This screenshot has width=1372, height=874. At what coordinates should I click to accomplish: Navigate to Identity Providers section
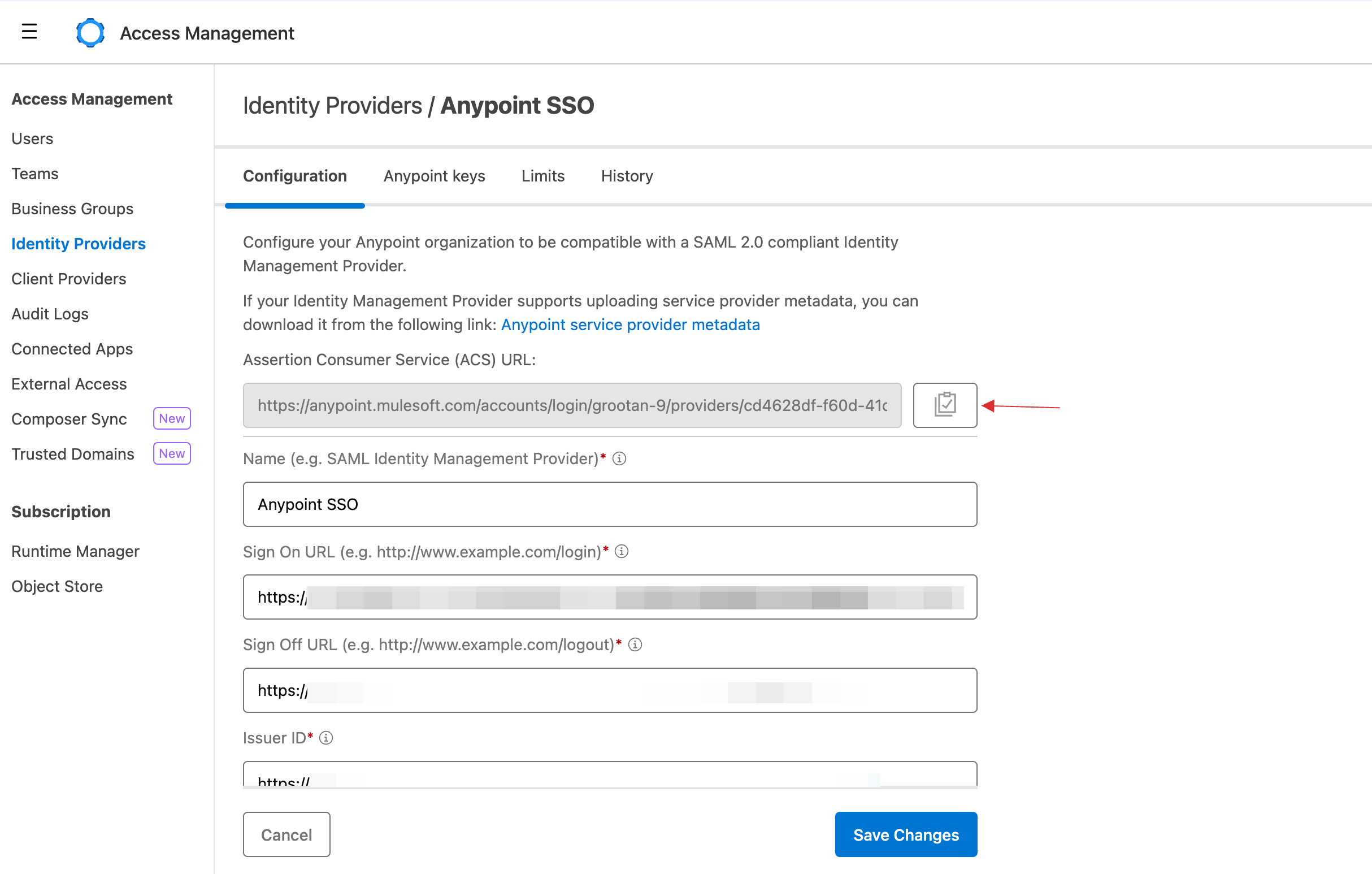coord(79,243)
